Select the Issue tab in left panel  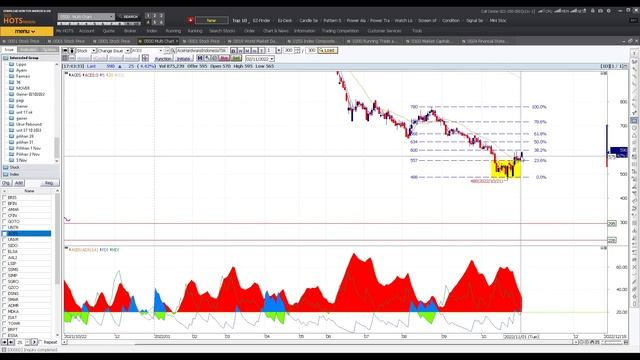click(9, 49)
